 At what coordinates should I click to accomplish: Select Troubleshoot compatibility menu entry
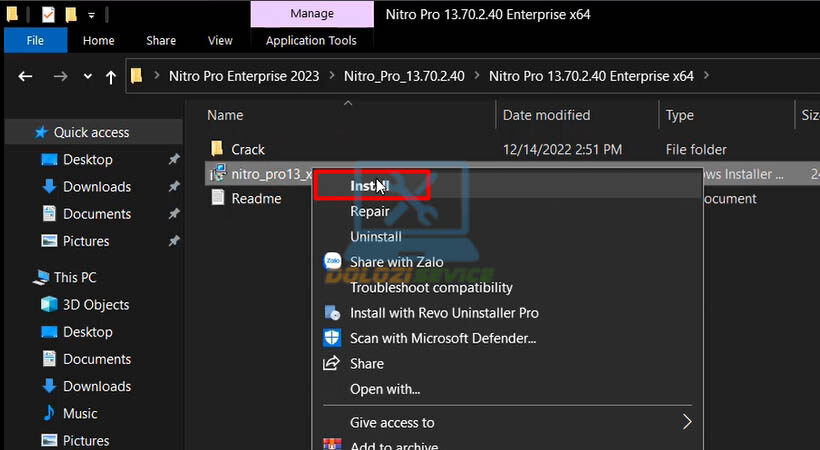coord(431,288)
